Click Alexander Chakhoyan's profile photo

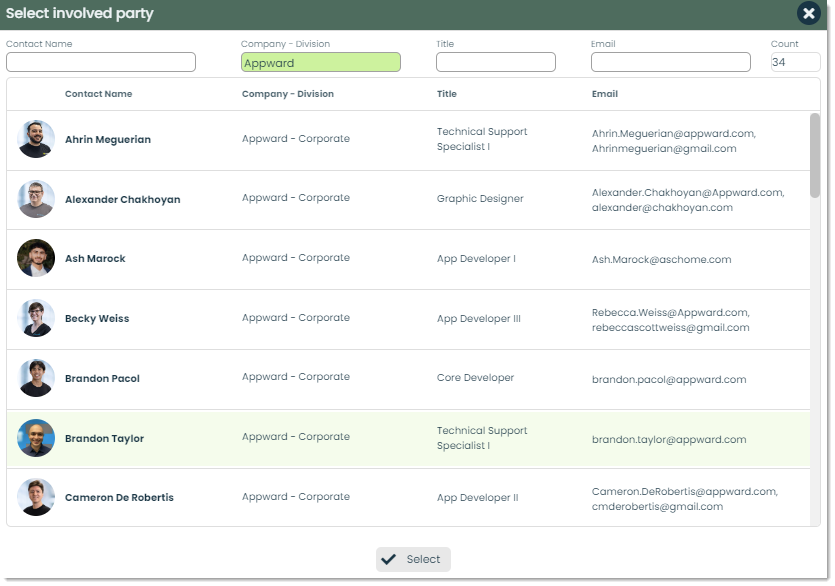click(36, 199)
